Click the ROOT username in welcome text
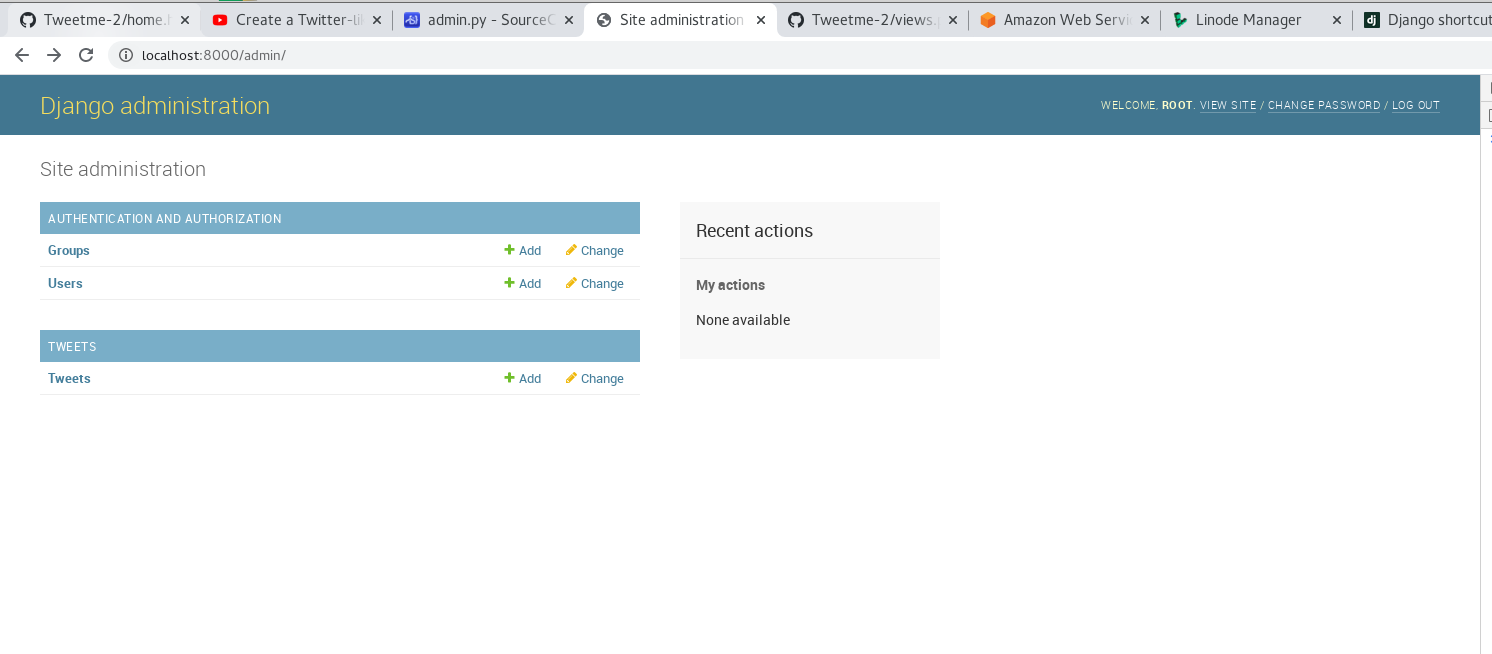The height and width of the screenshot is (654, 1492). [1177, 105]
